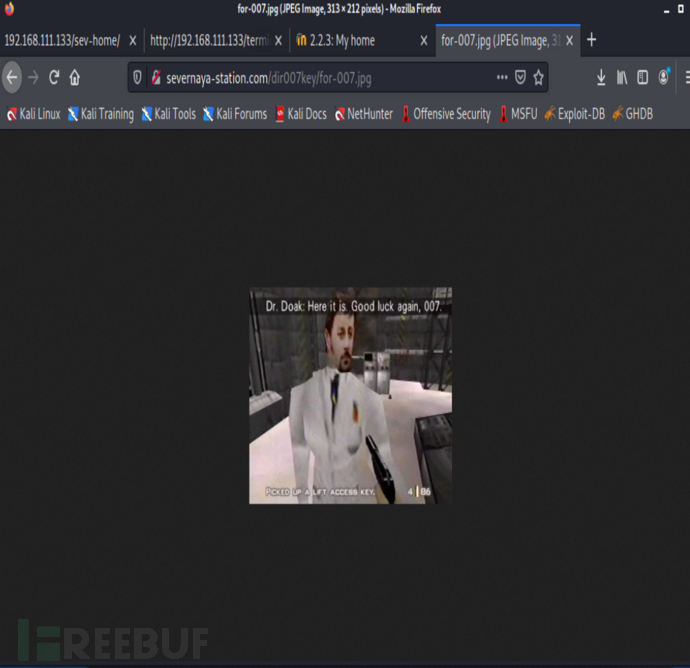Open a new tab with plus button

point(591,40)
